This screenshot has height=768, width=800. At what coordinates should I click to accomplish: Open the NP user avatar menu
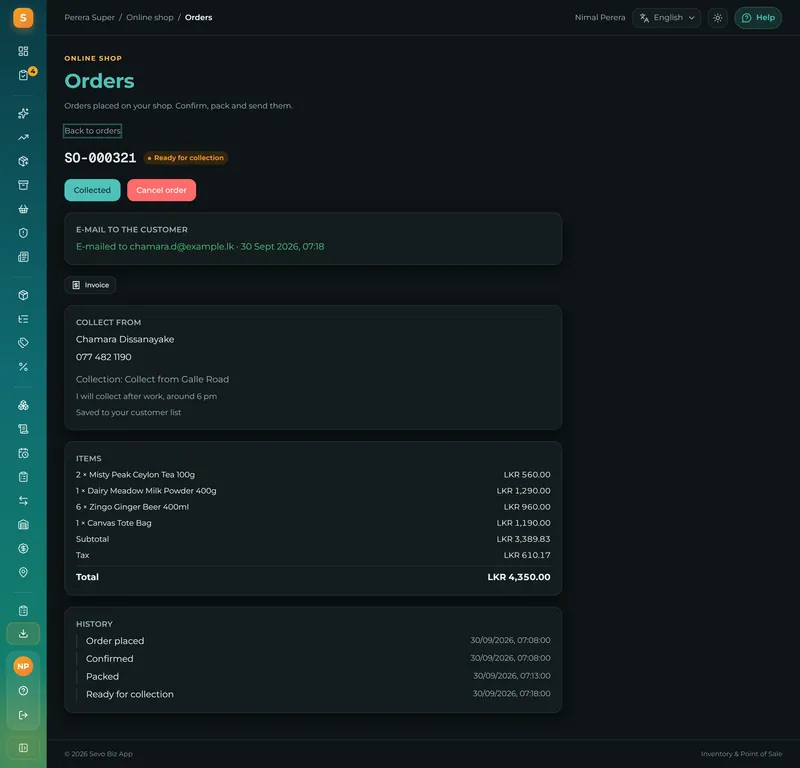coord(23,666)
